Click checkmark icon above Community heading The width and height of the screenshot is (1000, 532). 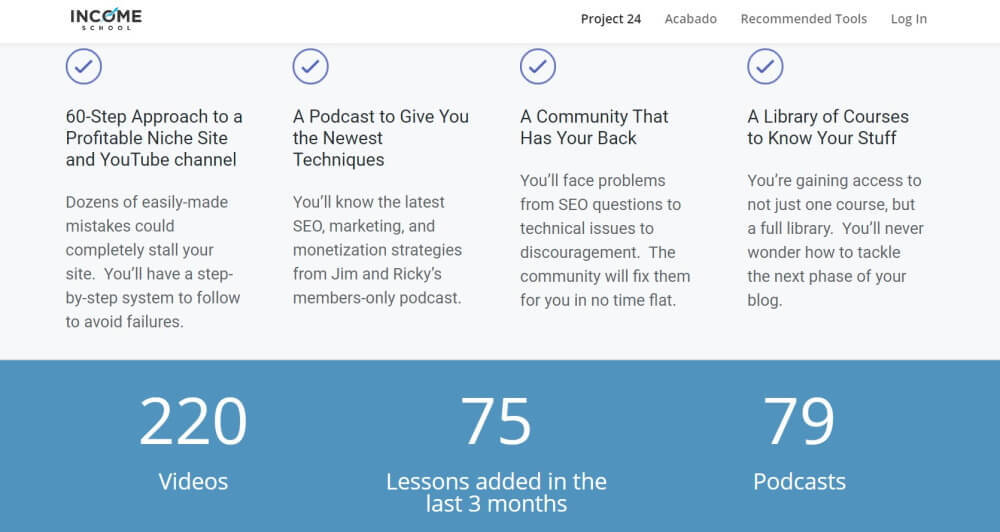(538, 67)
